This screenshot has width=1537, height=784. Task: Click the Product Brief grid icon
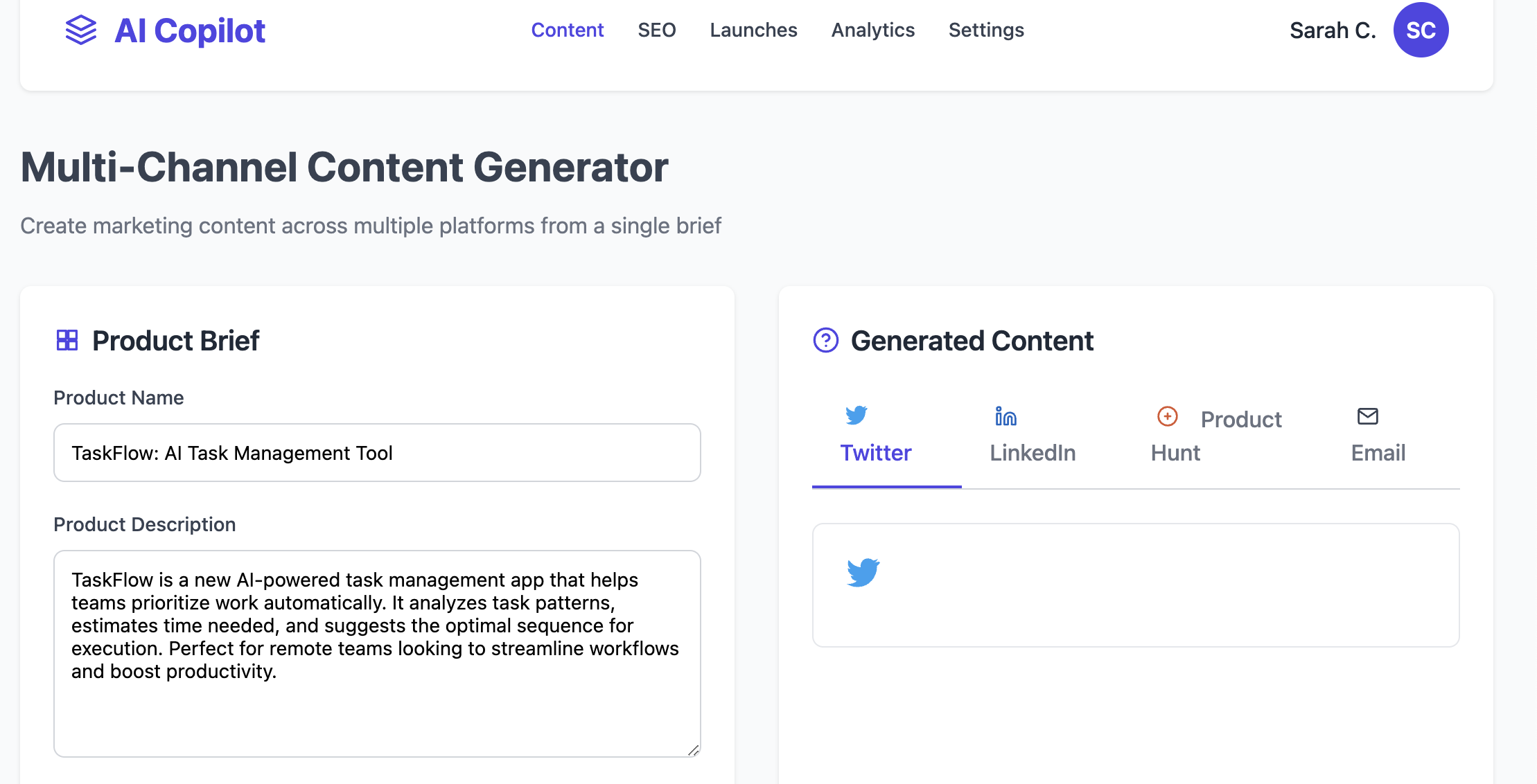click(67, 340)
